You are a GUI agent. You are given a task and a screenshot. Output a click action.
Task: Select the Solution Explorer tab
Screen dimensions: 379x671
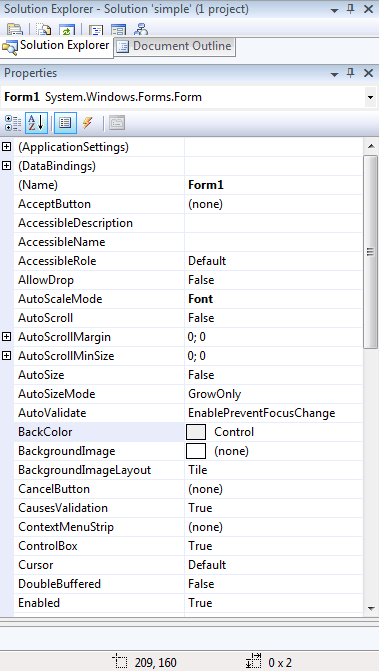(56, 46)
